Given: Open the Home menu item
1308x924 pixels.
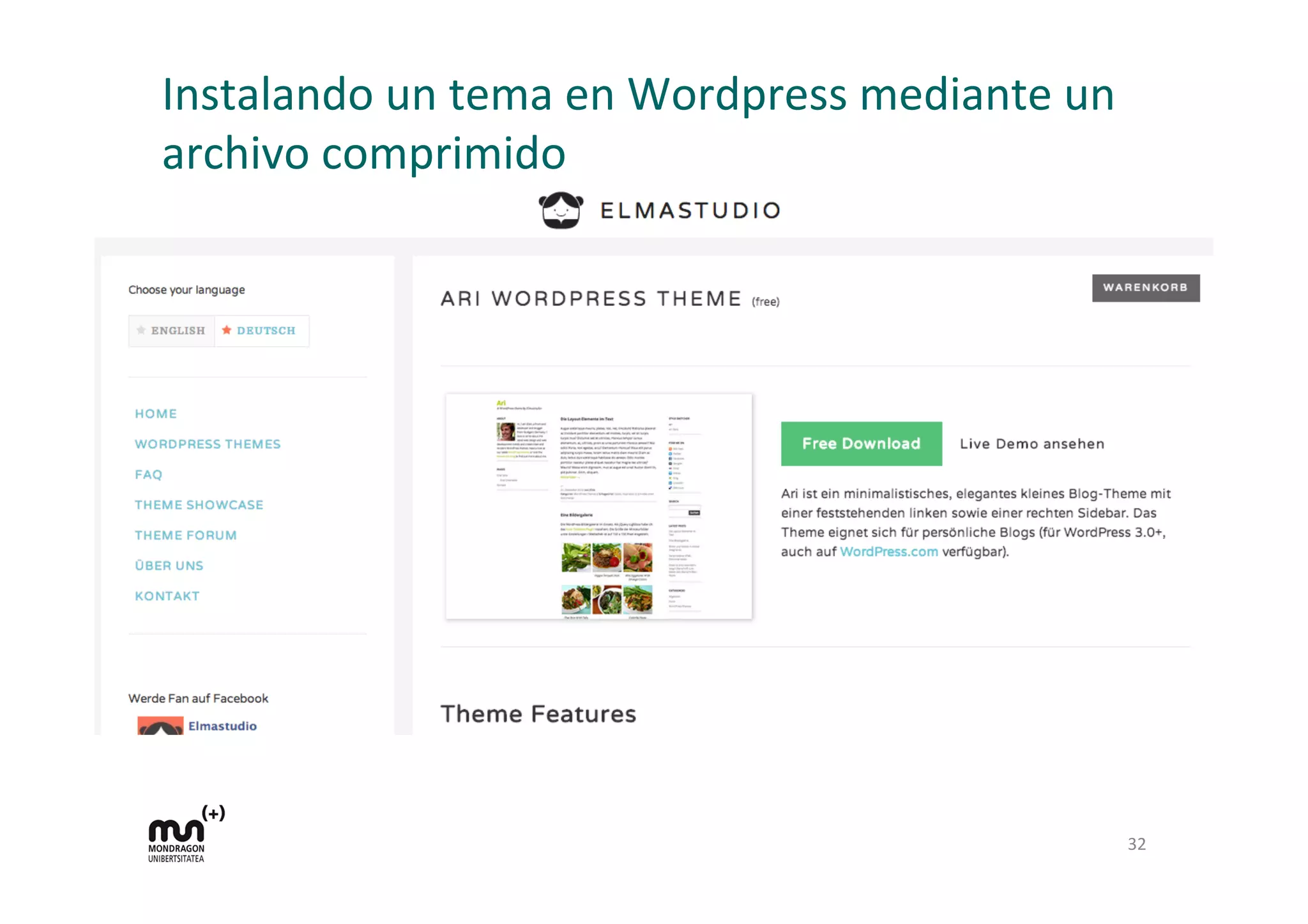Looking at the screenshot, I should [156, 414].
